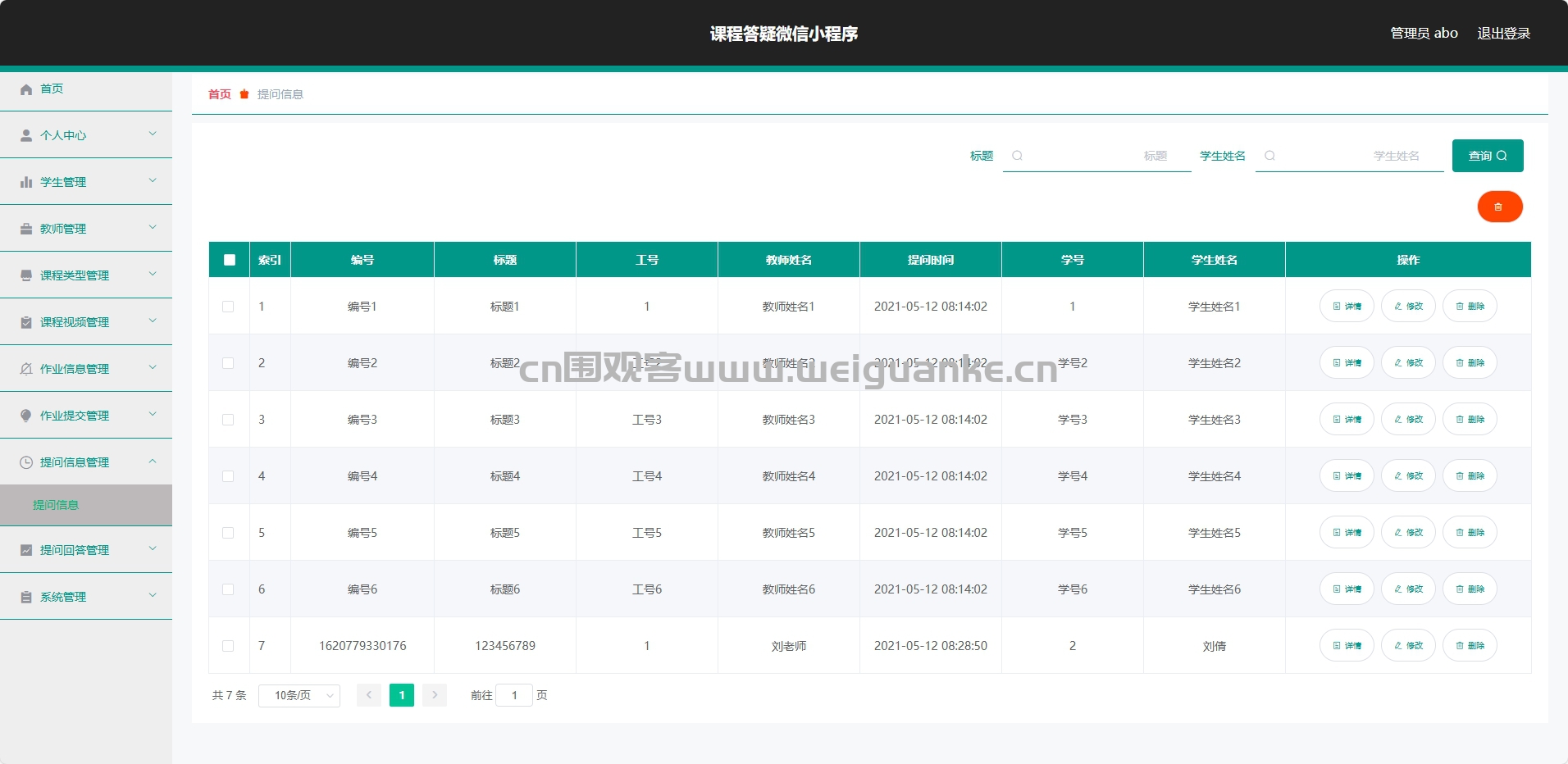Click the icon beside 作业信息管理
Screen dimensions: 1568x764
click(26, 369)
